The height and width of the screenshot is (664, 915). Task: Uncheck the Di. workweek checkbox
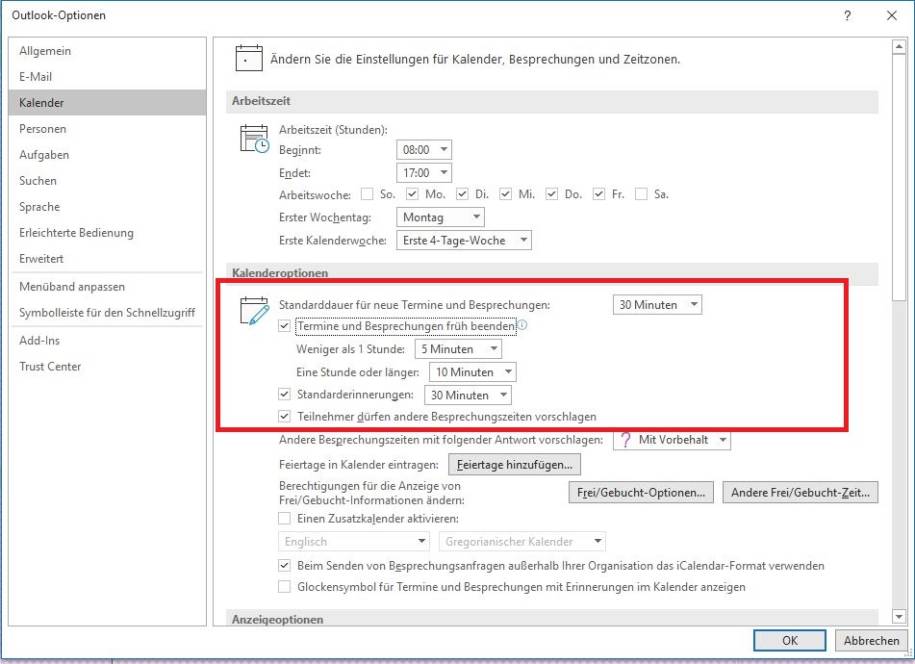(462, 194)
